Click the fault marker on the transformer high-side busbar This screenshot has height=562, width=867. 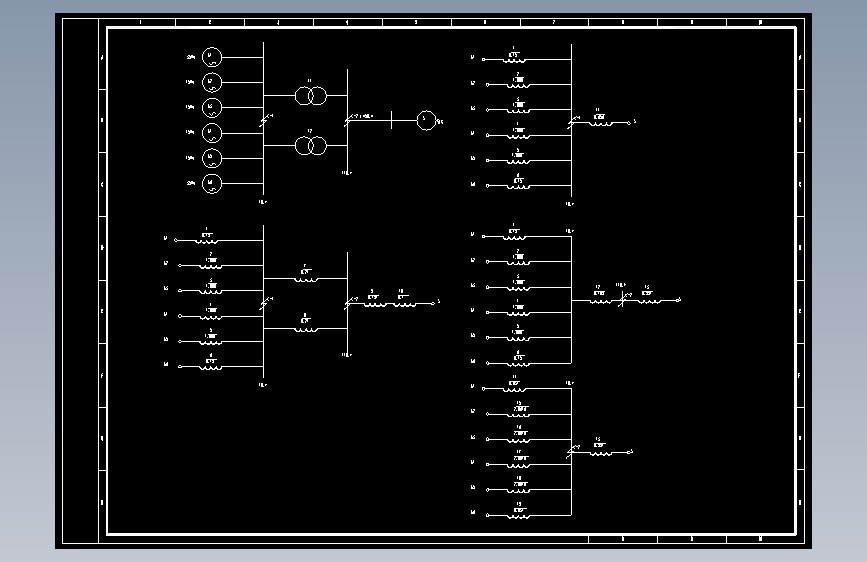click(350, 120)
